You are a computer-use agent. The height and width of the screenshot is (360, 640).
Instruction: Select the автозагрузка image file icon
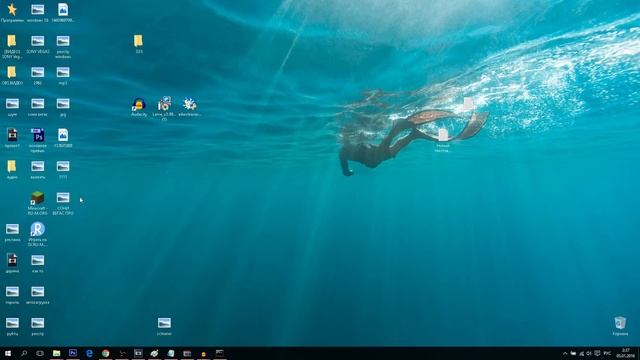point(38,291)
